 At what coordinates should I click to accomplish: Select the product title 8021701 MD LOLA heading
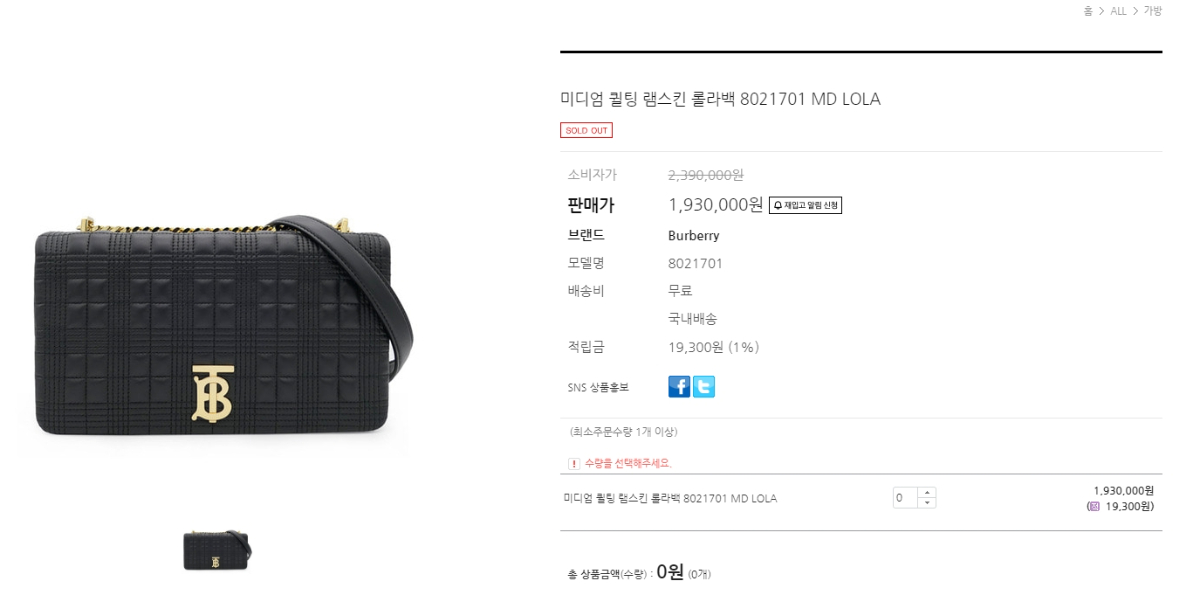pyautogui.click(x=720, y=99)
